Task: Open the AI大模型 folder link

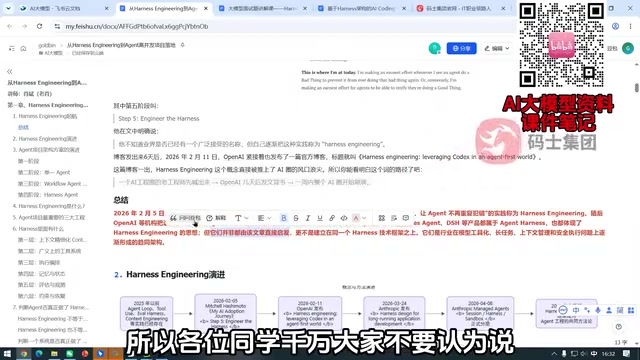Action: 51,53
